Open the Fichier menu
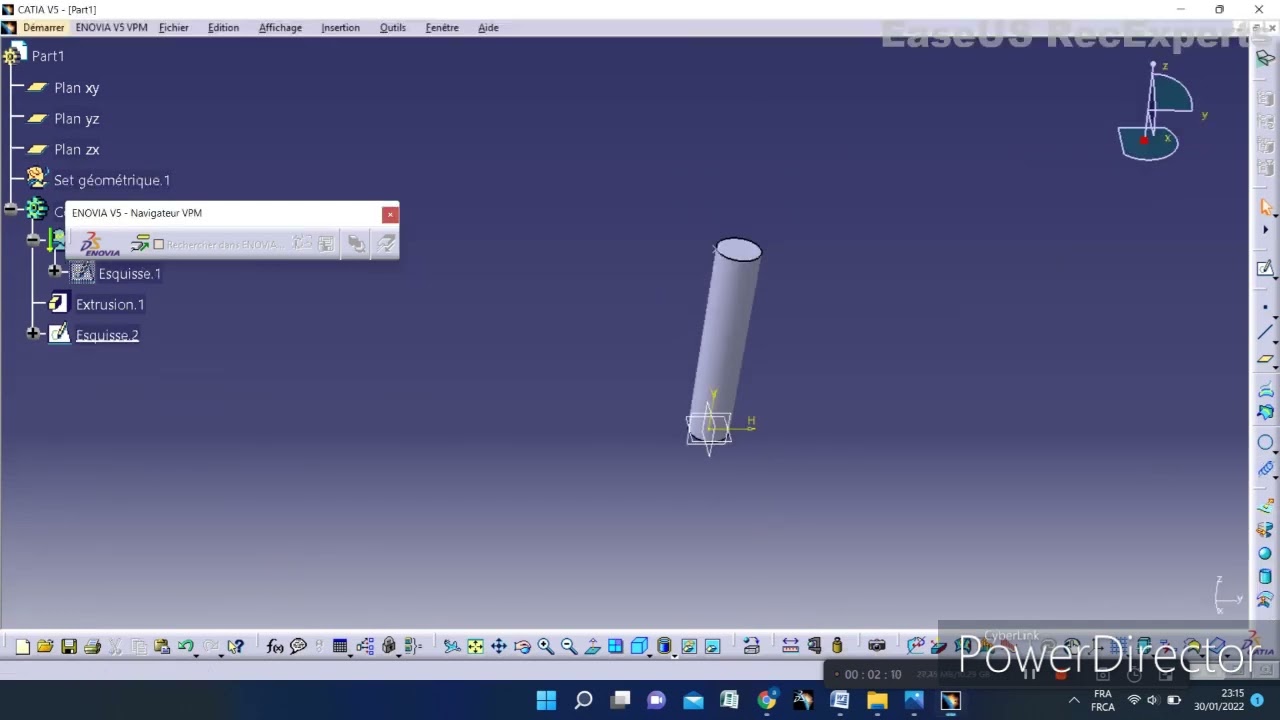Screen dimensions: 1280x720 click(173, 27)
